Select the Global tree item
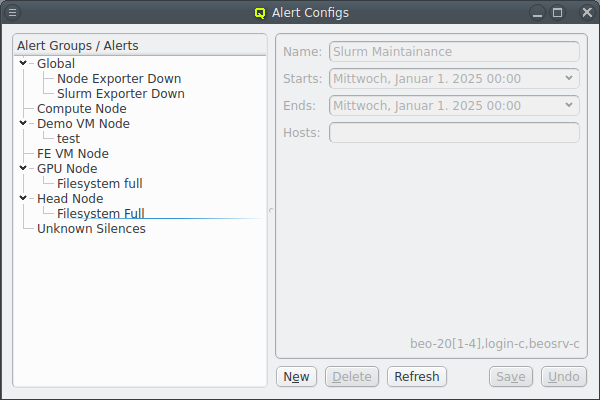Screen dimensions: 600x400 coord(56,64)
